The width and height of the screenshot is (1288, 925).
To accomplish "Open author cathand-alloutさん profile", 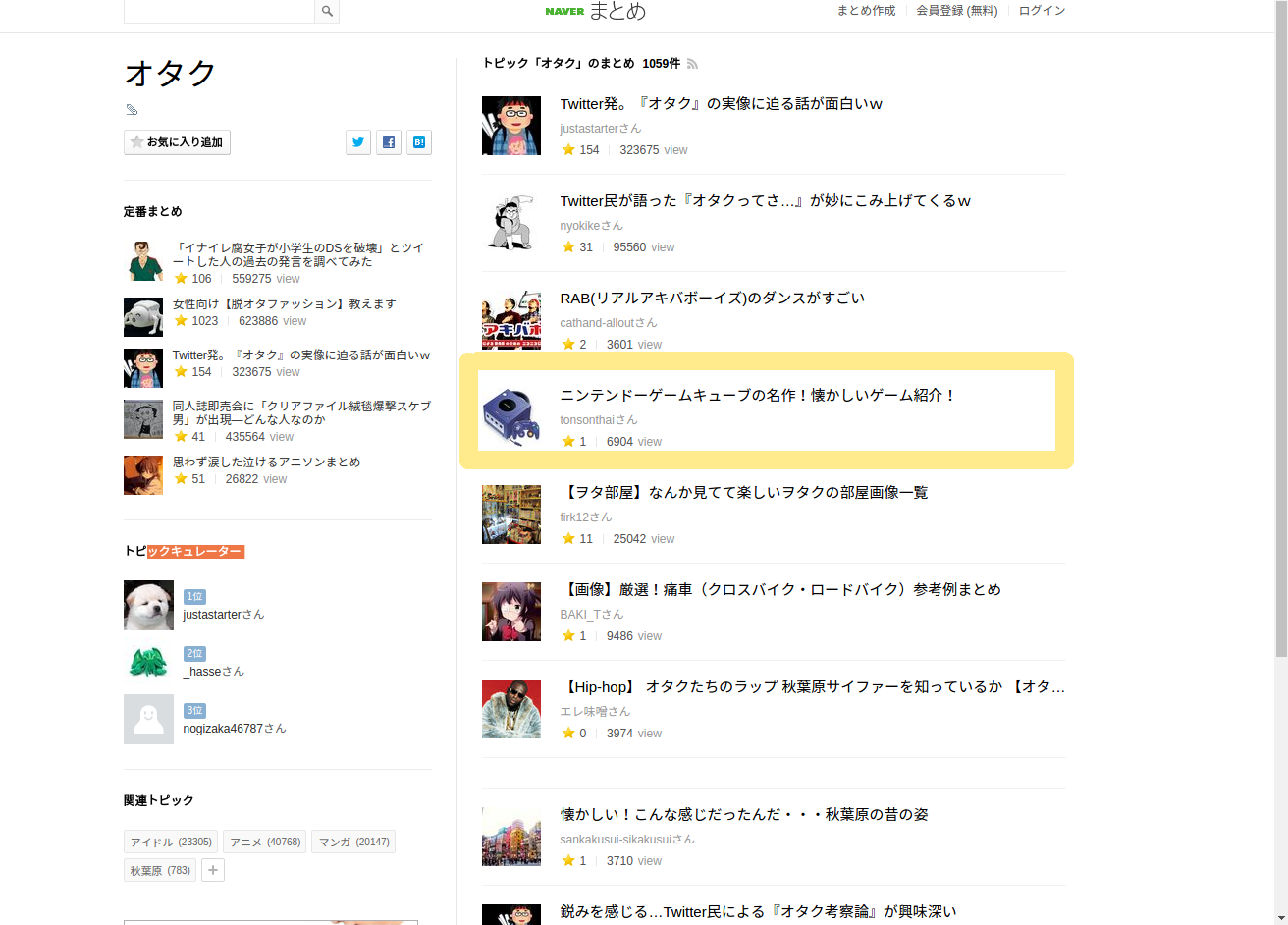I will pos(608,323).
